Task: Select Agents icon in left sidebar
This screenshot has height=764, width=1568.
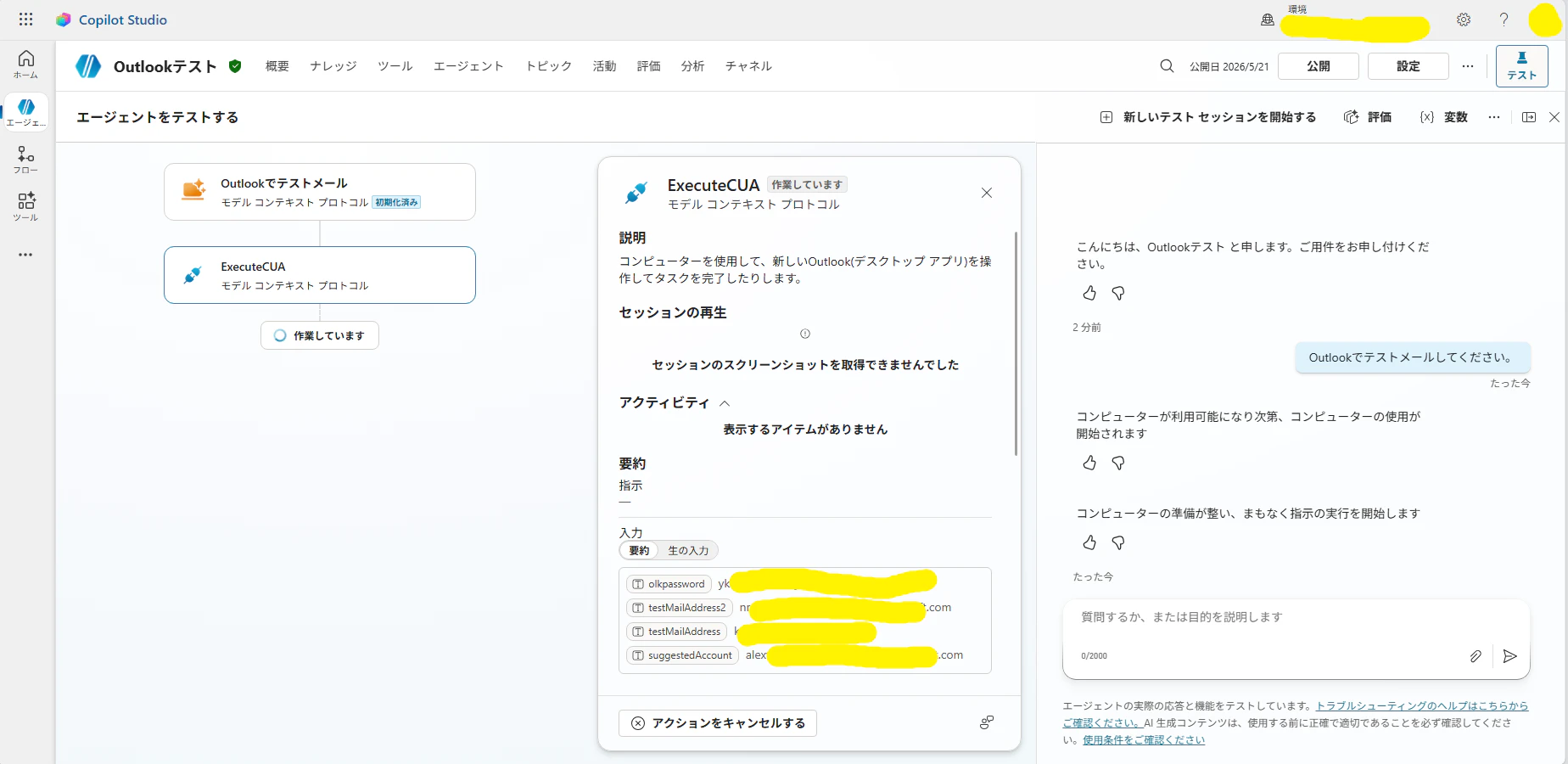Action: coord(26,112)
